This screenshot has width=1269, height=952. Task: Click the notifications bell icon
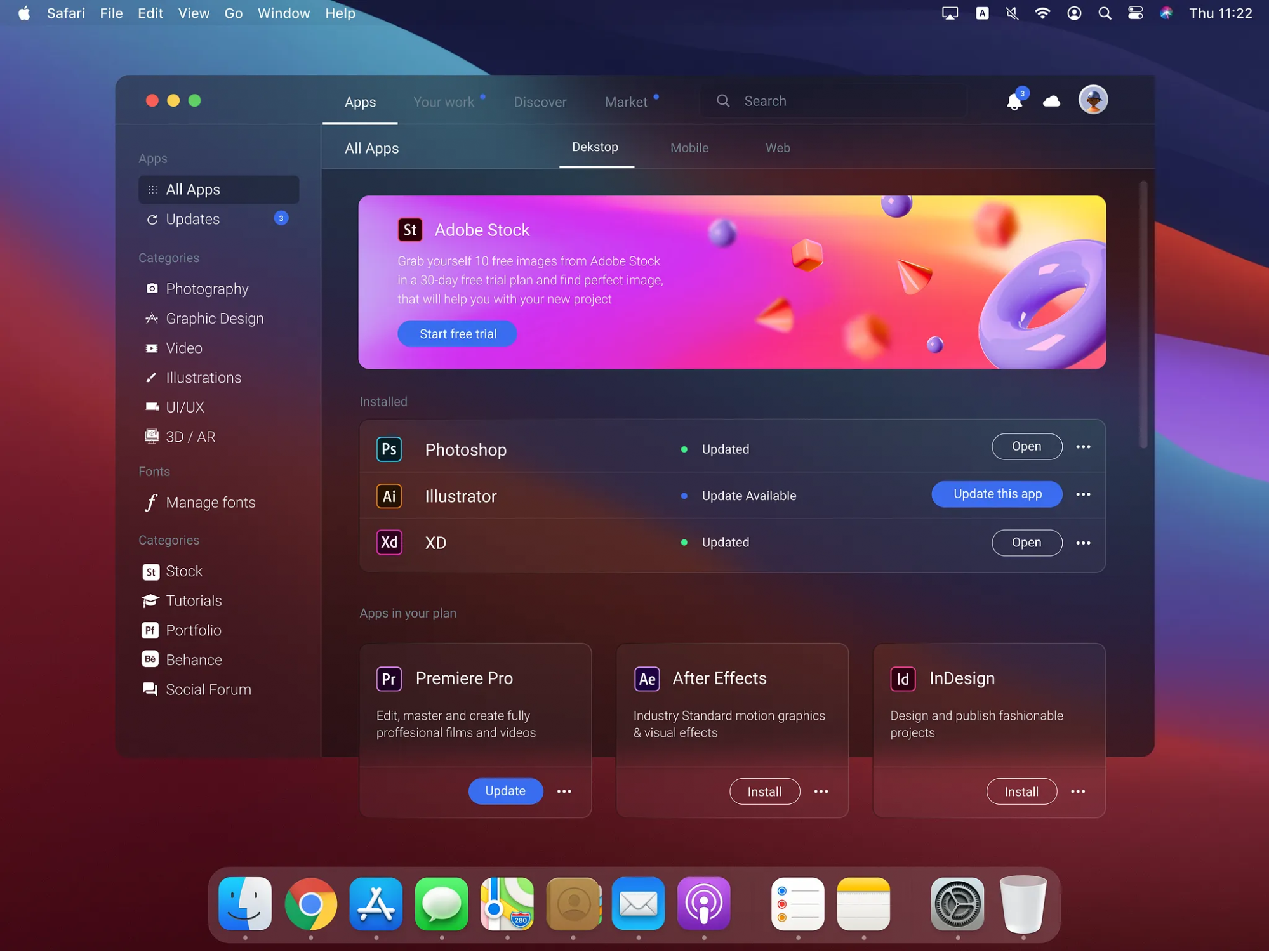pos(1014,102)
